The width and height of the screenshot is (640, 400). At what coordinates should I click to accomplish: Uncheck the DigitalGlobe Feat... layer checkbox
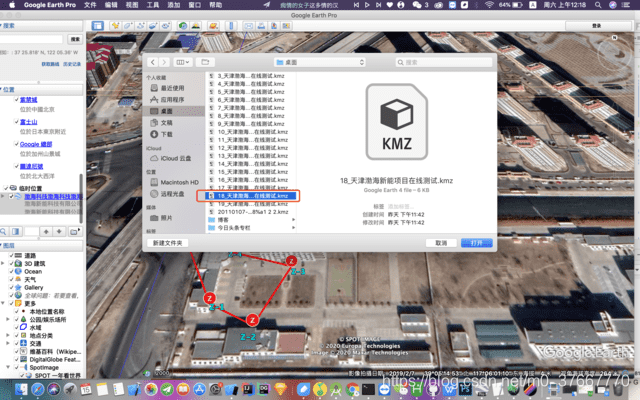pyautogui.click(x=17, y=359)
